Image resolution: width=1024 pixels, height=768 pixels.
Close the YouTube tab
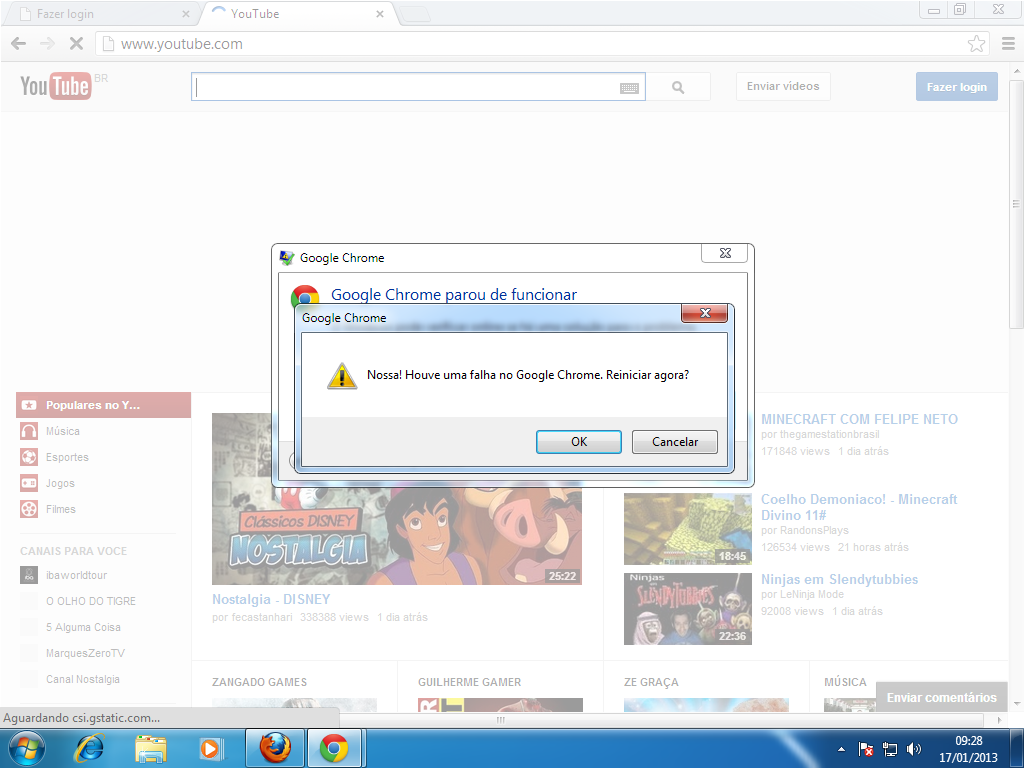coord(379,14)
